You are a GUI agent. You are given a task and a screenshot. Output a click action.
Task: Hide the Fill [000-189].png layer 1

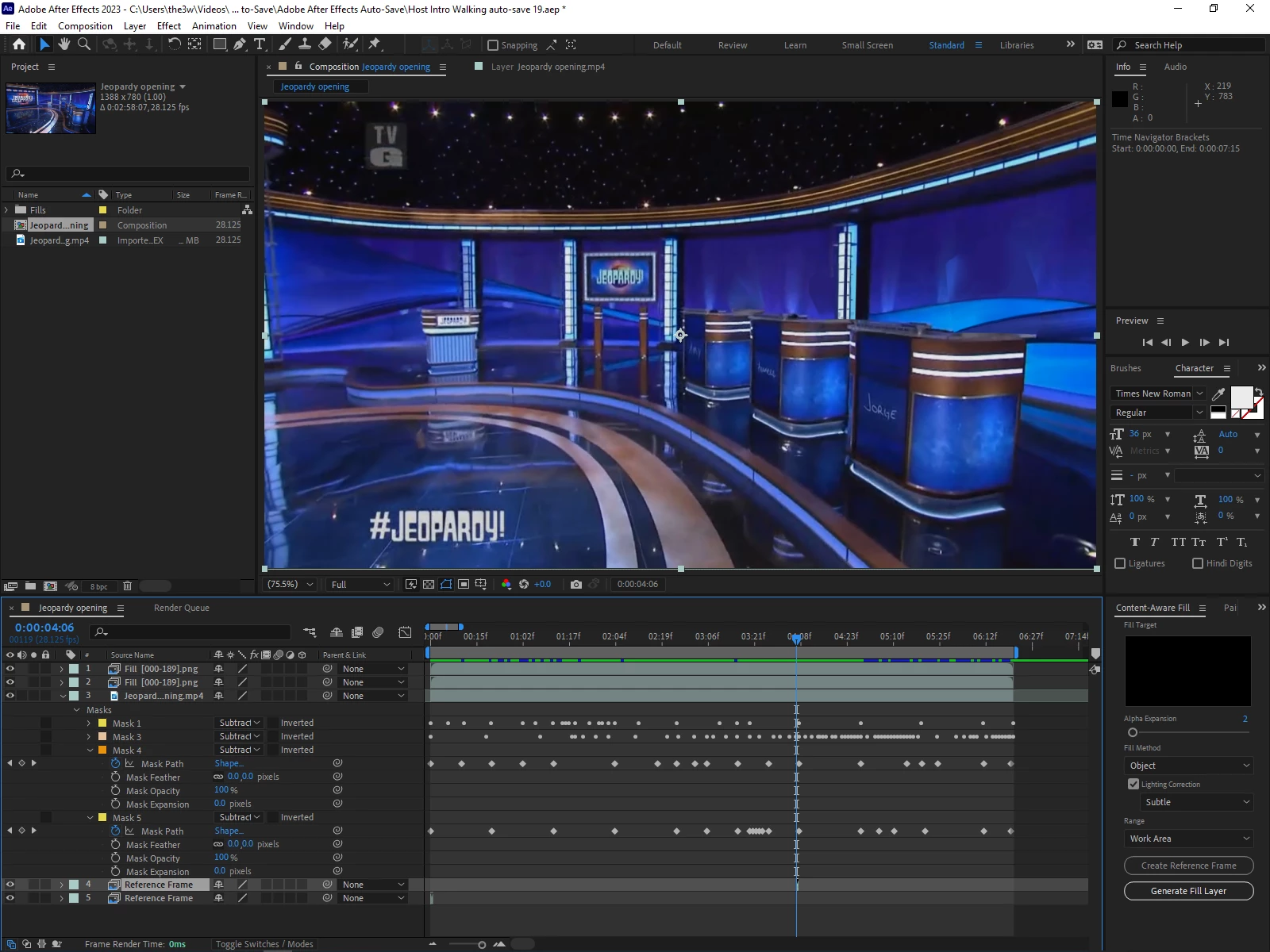(x=10, y=669)
